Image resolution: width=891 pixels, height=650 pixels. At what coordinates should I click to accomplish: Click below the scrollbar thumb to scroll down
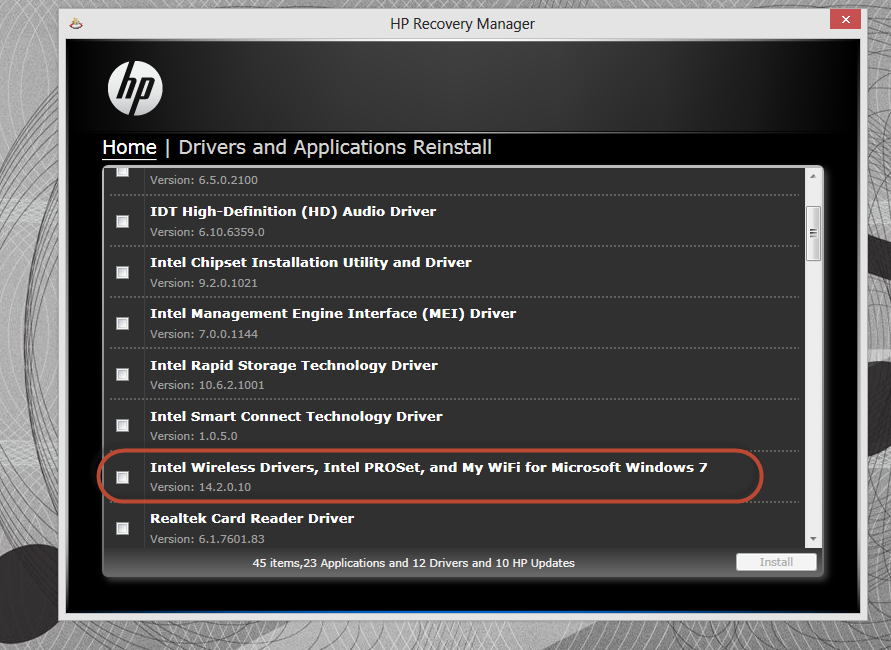(x=813, y=400)
